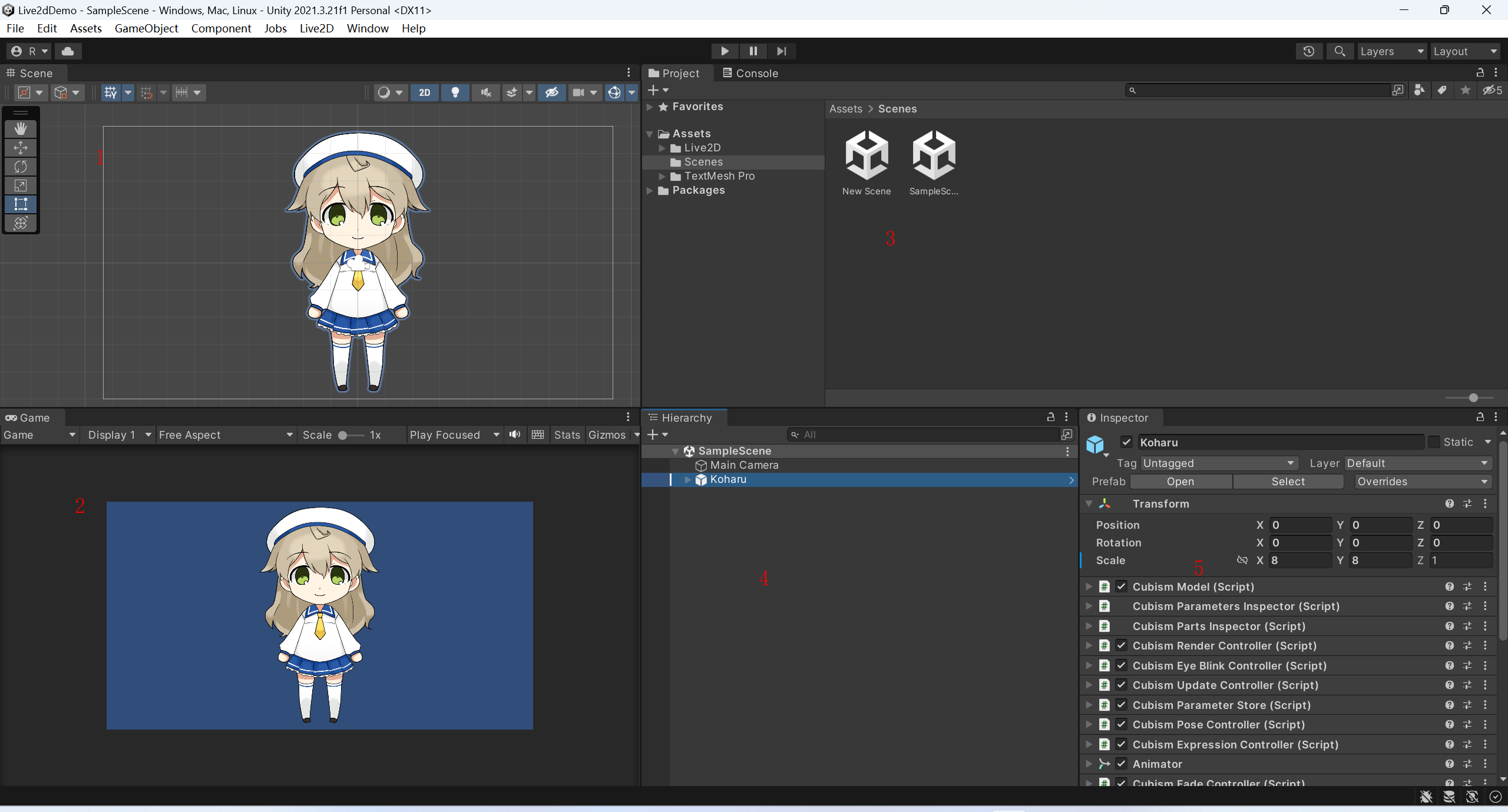Toggle 2D view mode in Scene
Screen dimensions: 1508x812
click(425, 92)
